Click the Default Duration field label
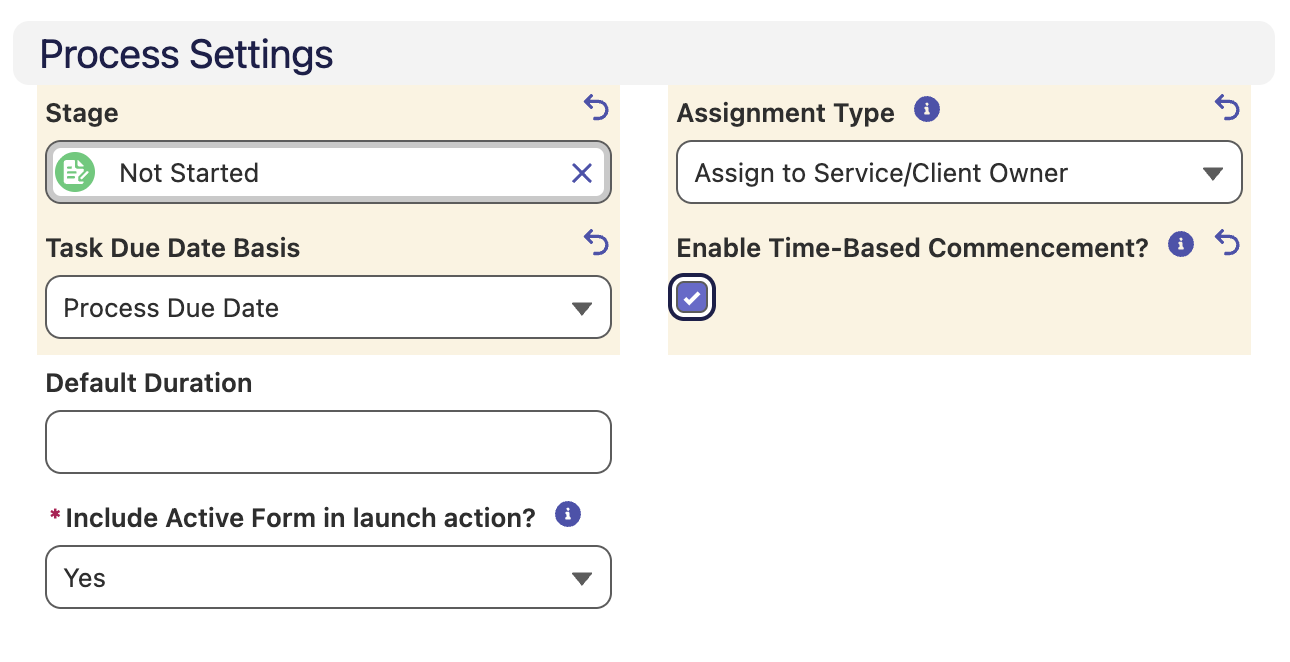The image size is (1290, 662). point(149,383)
